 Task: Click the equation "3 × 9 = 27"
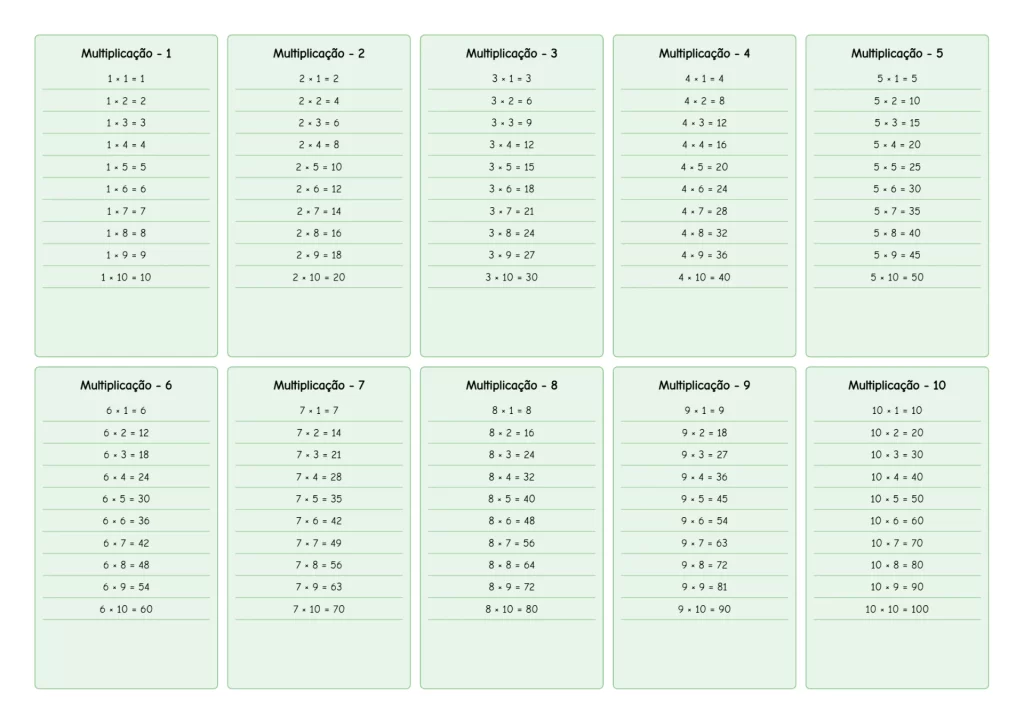pyautogui.click(x=512, y=255)
